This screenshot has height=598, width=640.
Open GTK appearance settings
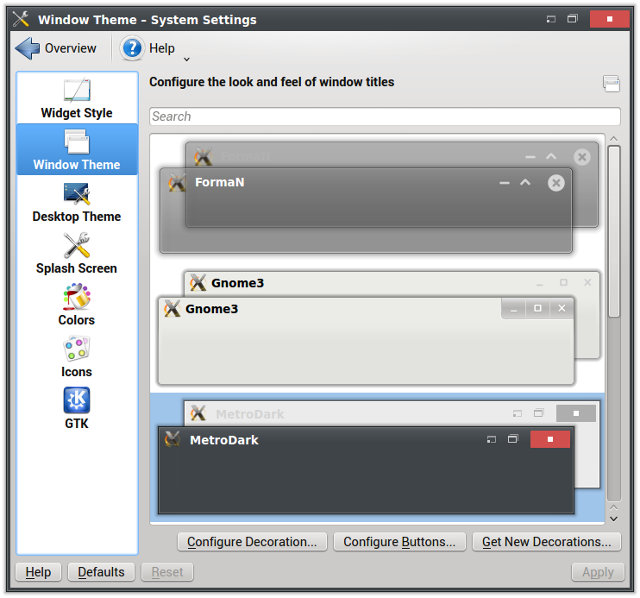click(77, 409)
